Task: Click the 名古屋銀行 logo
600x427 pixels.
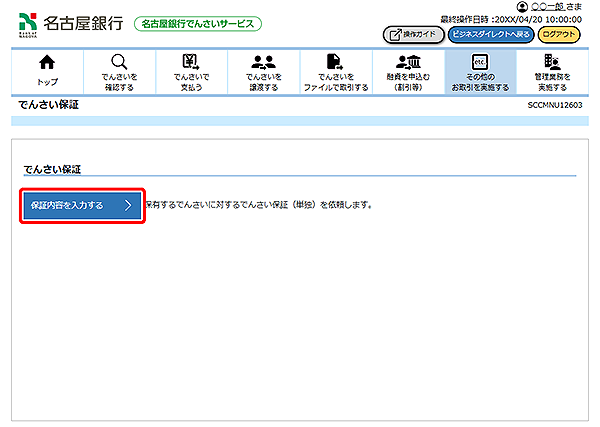Action: 69,23
